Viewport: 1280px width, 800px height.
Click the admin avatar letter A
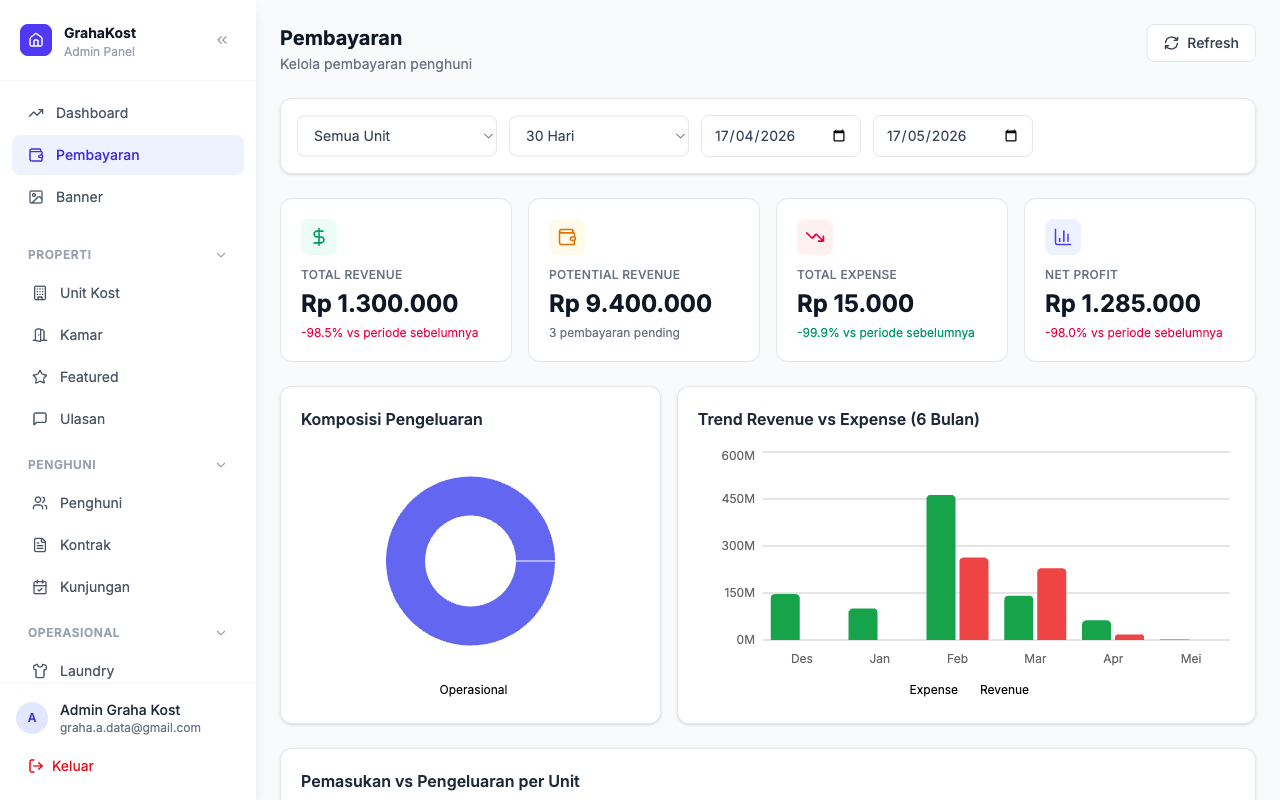(x=32, y=718)
